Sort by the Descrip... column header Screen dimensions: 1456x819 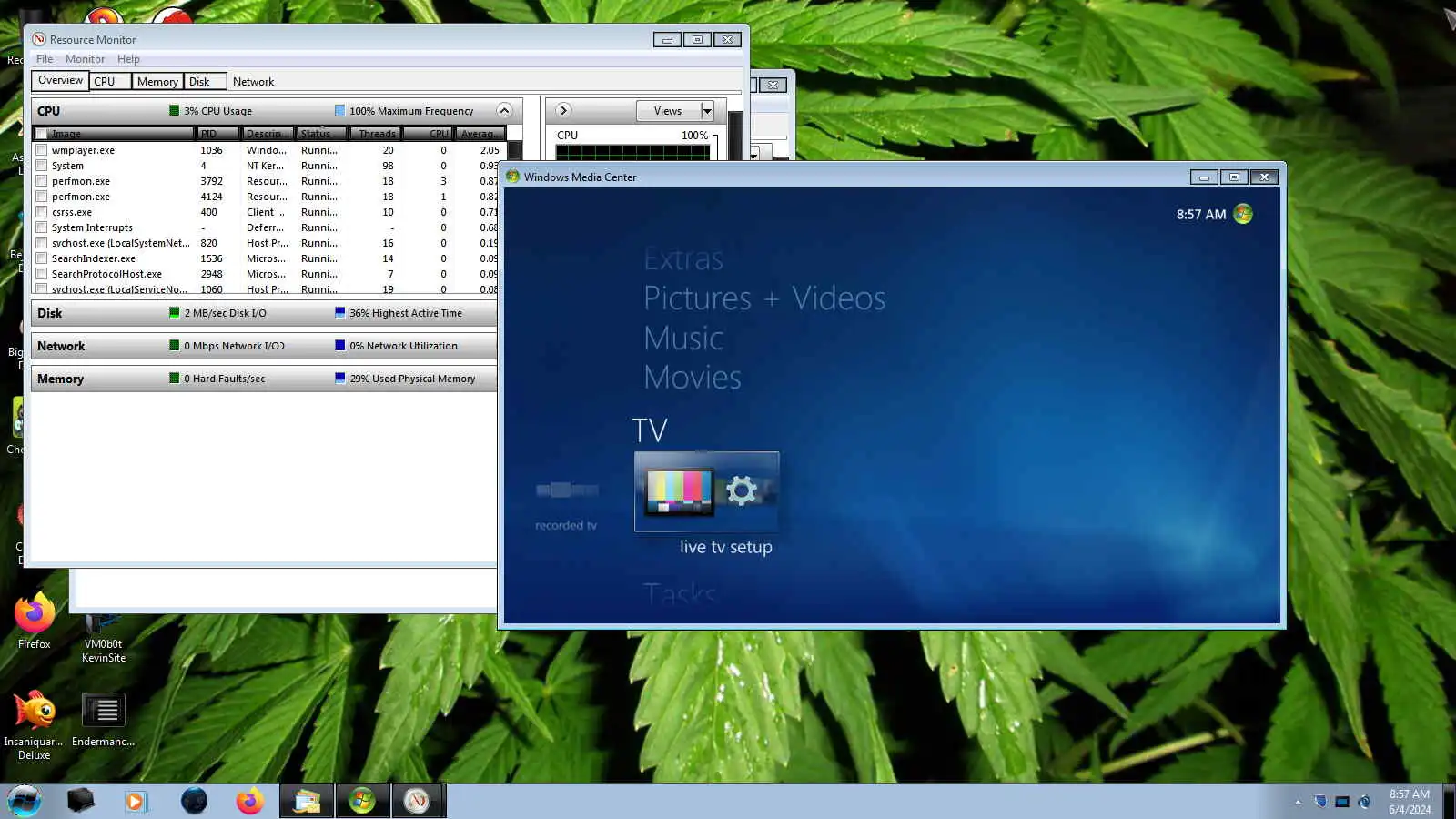coord(268,134)
